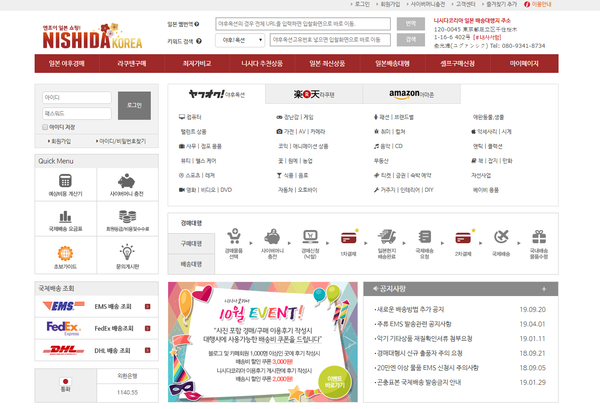This screenshot has height=409, width=600.
Task: Click 즐겨찾기 추가 link in top bar
Action: [x=501, y=4]
